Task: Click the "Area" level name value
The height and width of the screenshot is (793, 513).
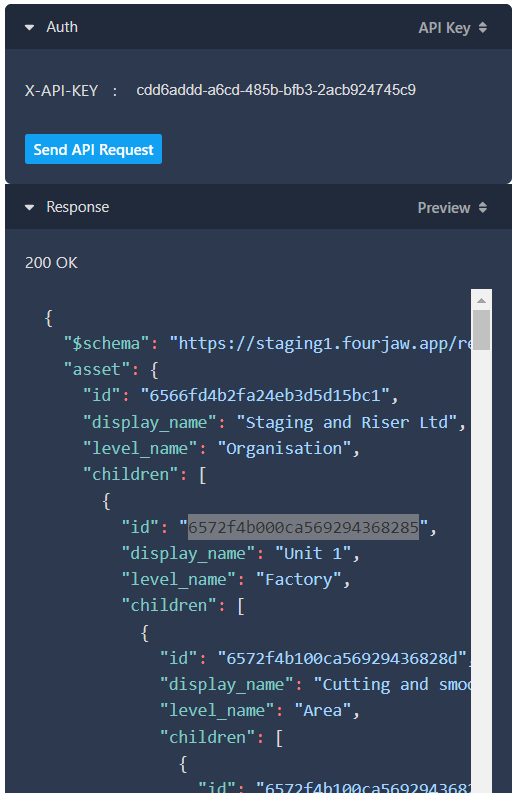Action: tap(323, 711)
